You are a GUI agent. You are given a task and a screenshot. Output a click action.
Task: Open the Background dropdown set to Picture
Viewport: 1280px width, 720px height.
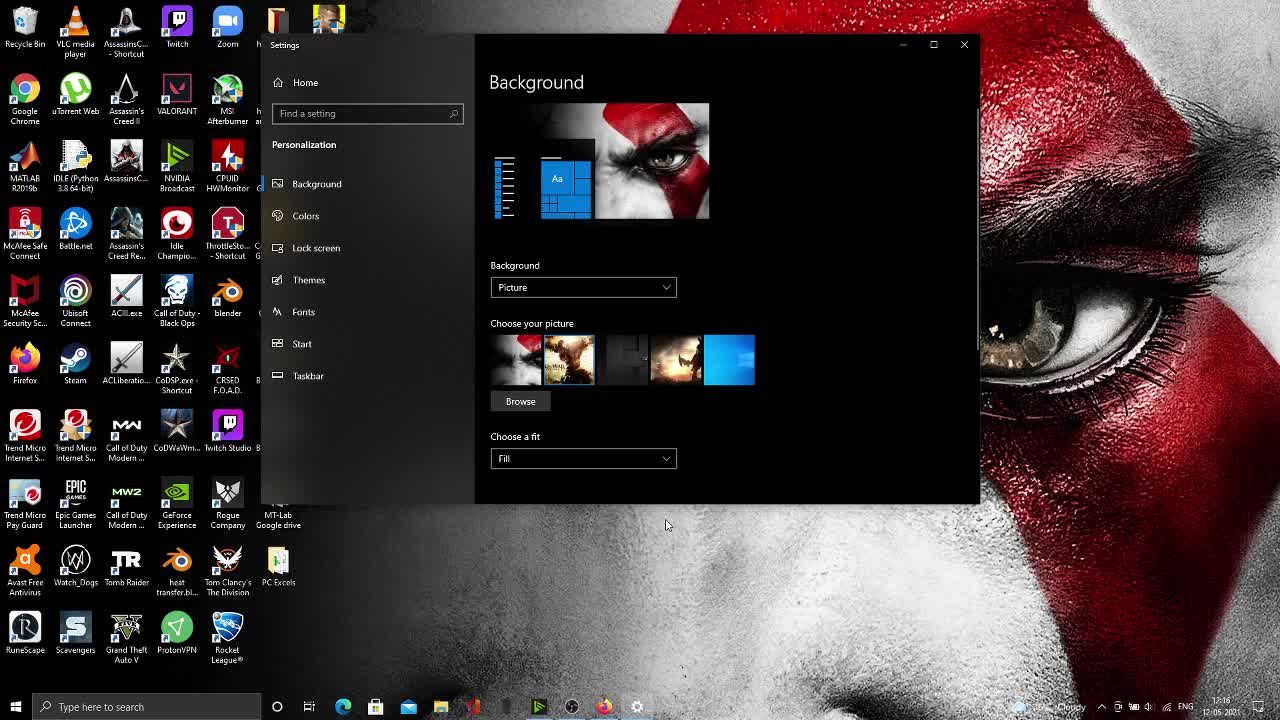tap(583, 287)
